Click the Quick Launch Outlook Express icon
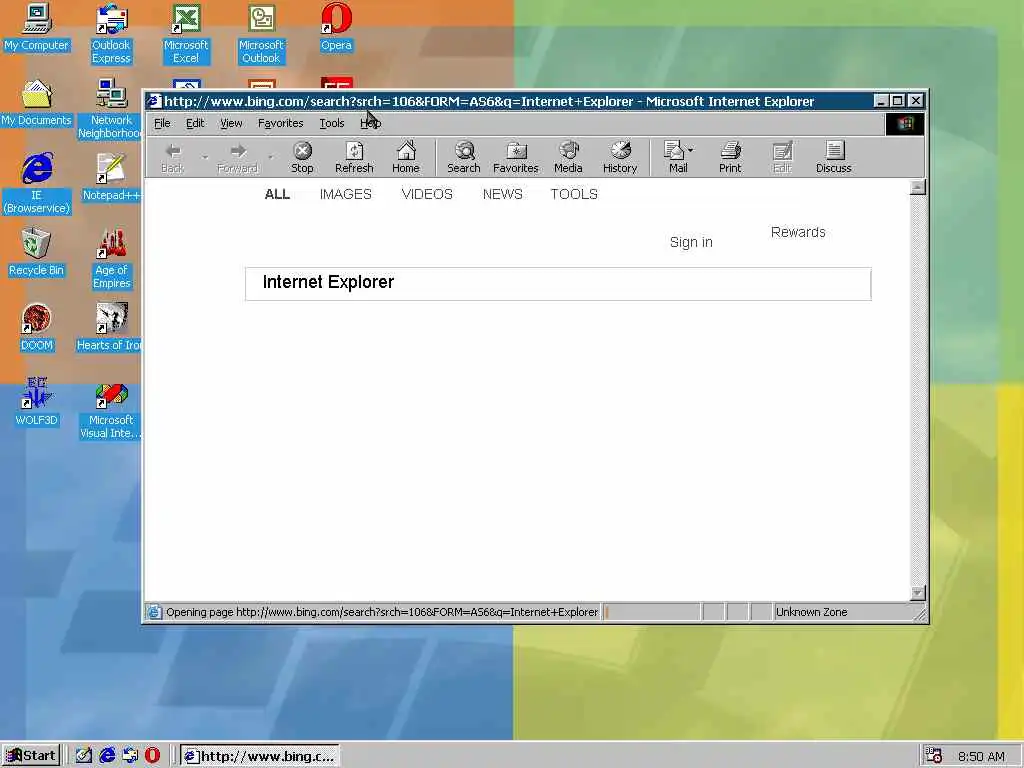Image resolution: width=1024 pixels, height=768 pixels. click(130, 756)
